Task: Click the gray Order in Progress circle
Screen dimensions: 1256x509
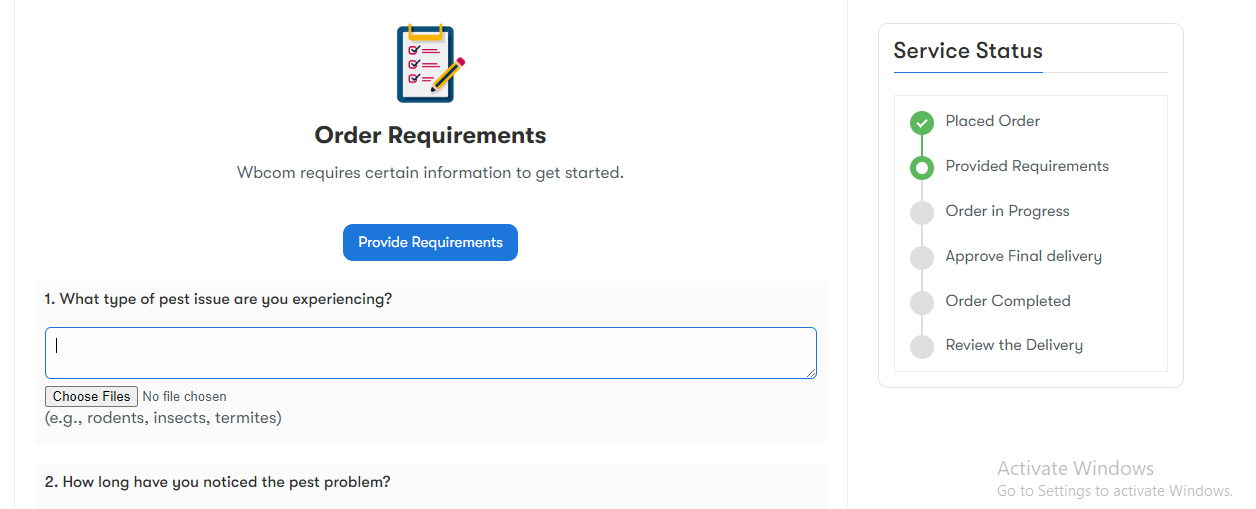Action: coord(921,213)
